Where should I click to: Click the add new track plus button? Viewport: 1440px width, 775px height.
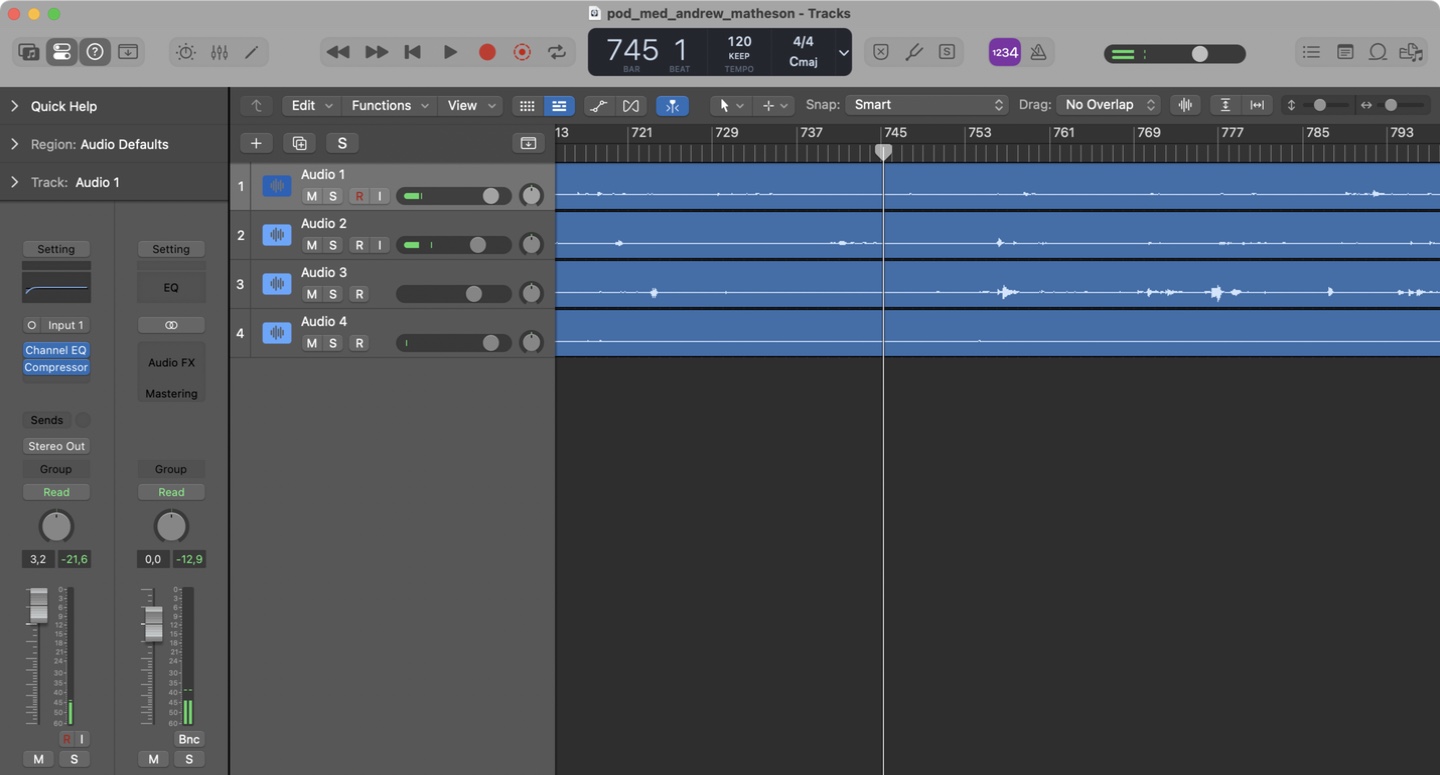(x=256, y=143)
